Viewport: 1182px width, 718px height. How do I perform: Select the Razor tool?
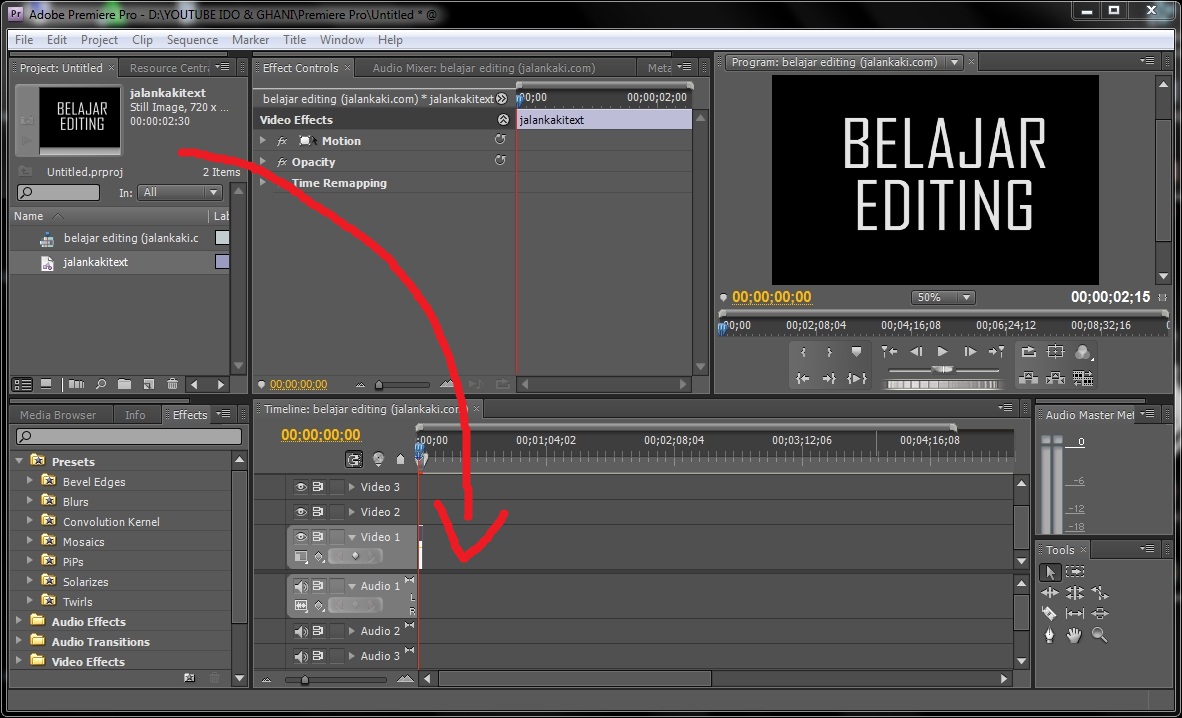1051,613
